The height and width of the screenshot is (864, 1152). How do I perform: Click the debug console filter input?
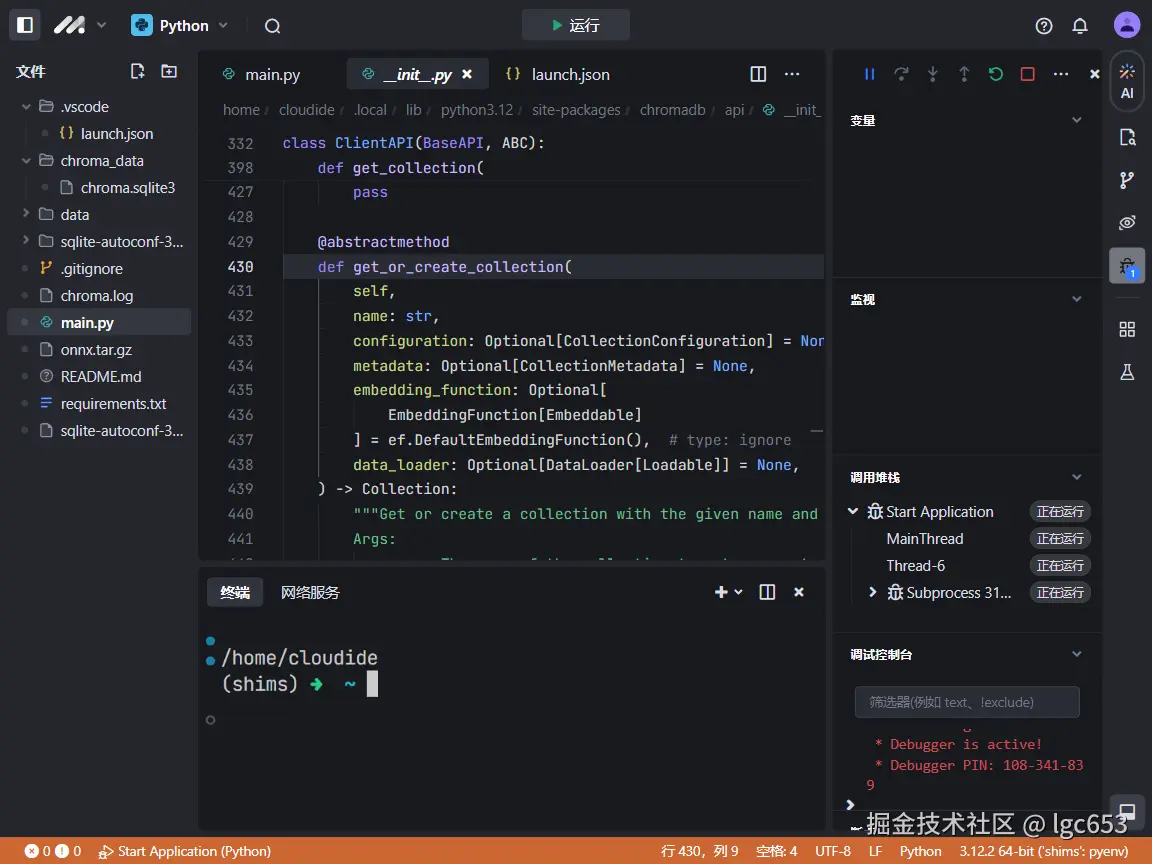coord(966,702)
